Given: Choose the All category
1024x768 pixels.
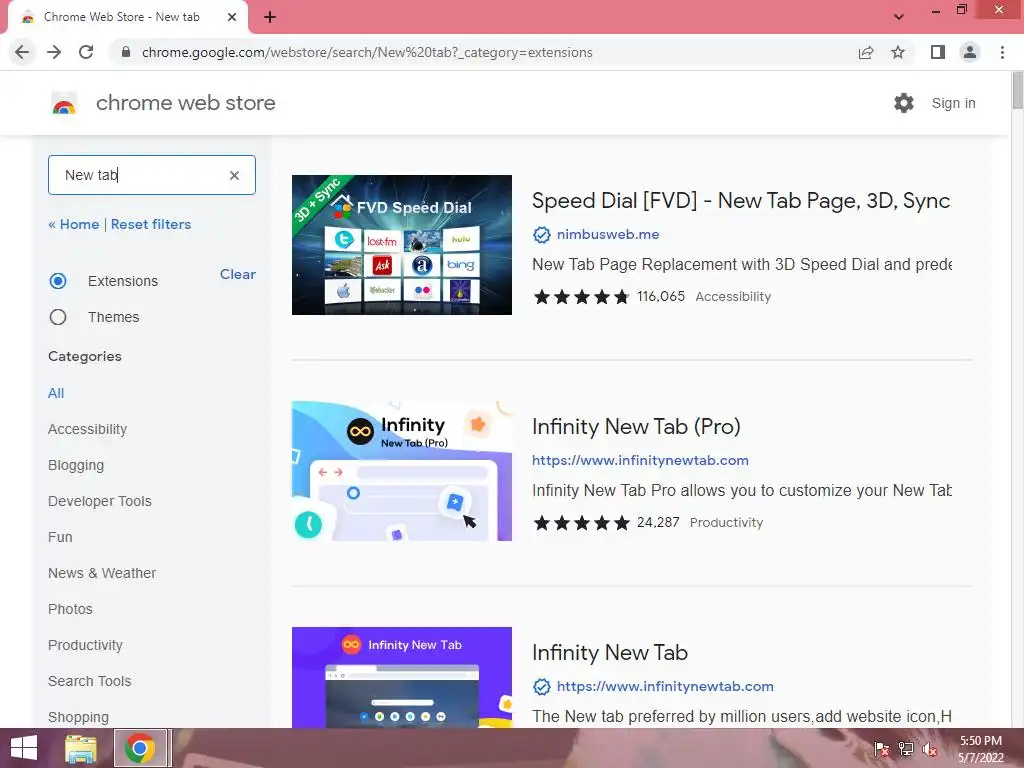Looking at the screenshot, I should 56,393.
